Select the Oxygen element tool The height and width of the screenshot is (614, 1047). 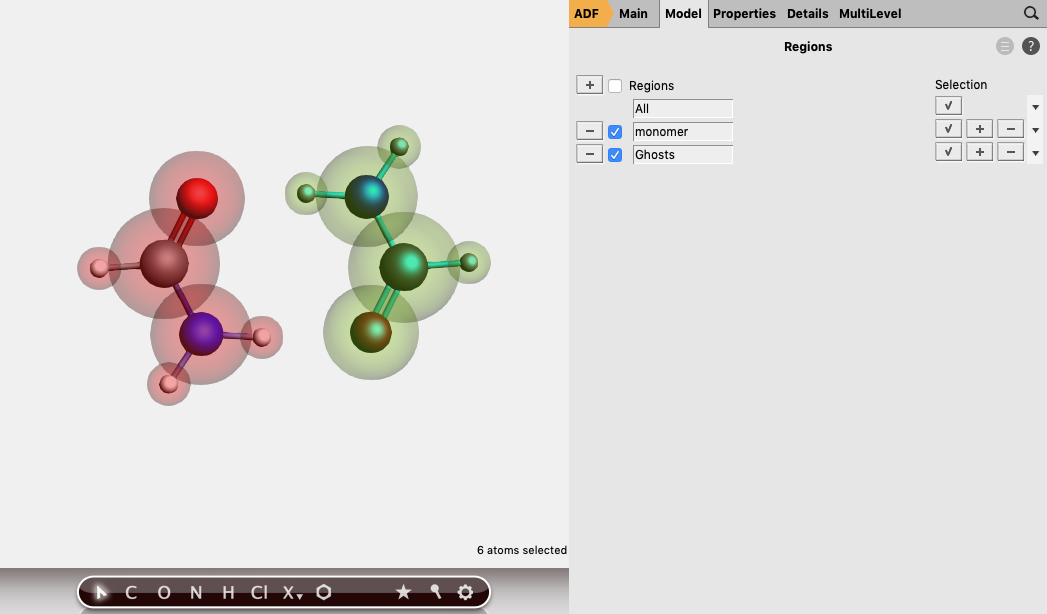tap(162, 592)
